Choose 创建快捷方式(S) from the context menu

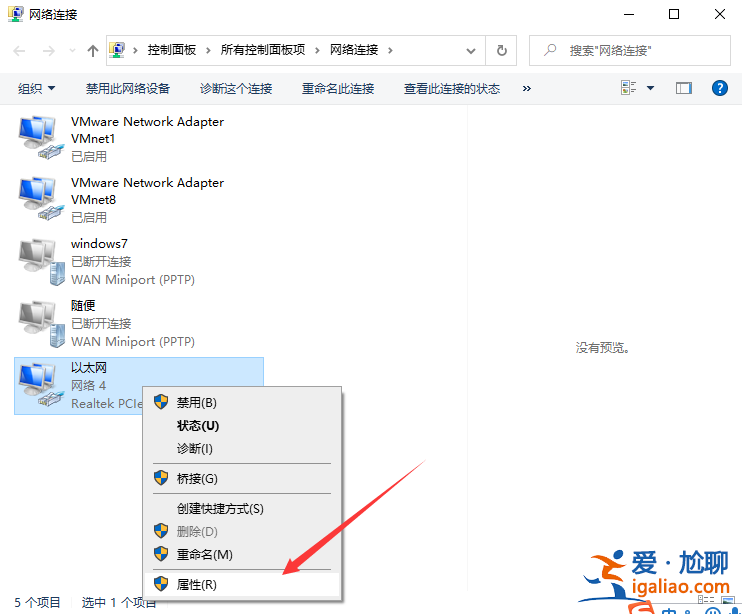click(242, 509)
